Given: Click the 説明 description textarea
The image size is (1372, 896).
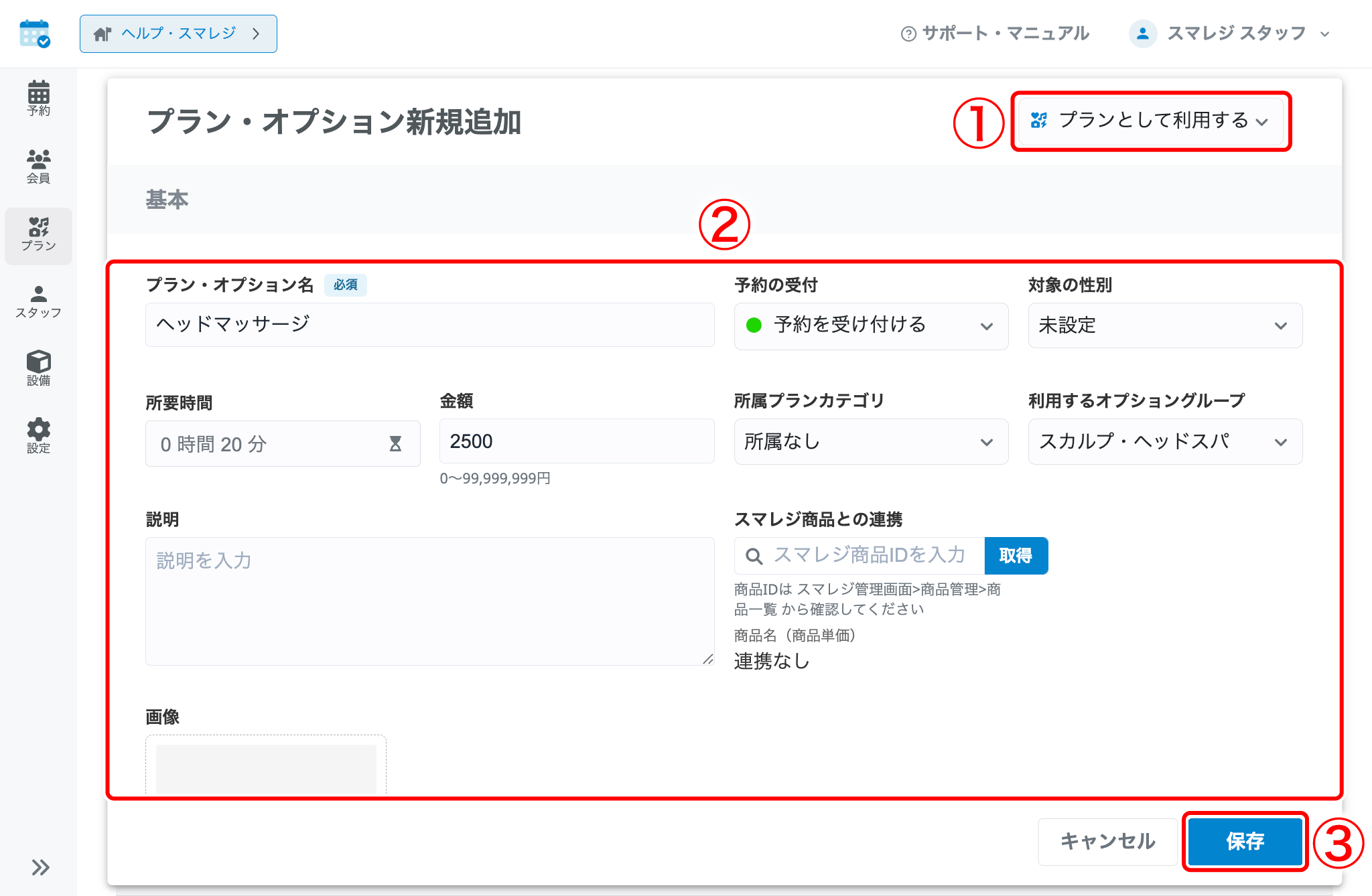Looking at the screenshot, I should [x=430, y=601].
